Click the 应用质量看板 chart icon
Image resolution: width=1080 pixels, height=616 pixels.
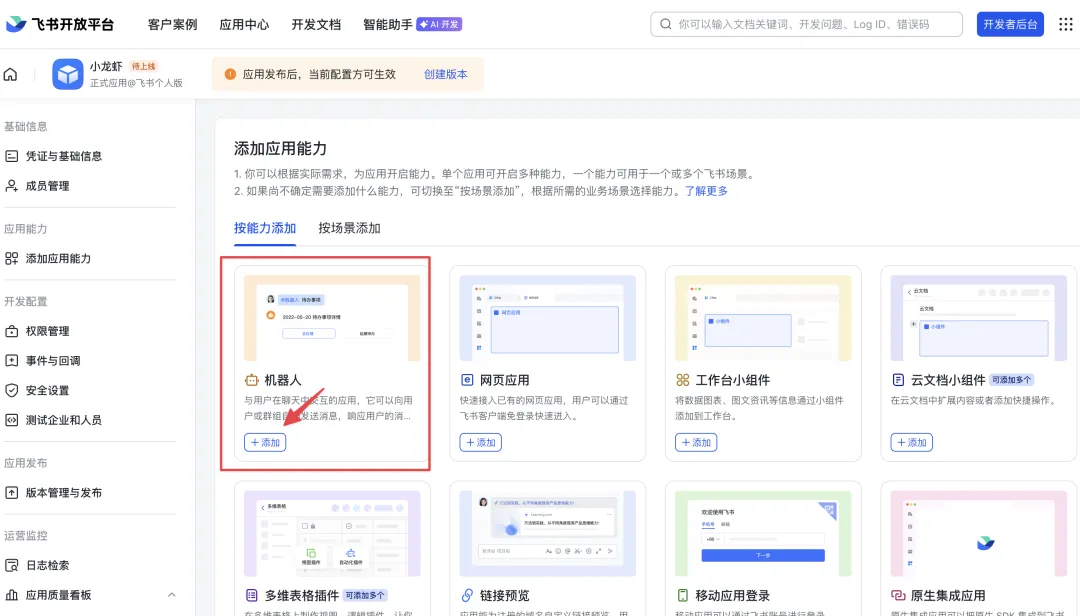click(x=12, y=595)
